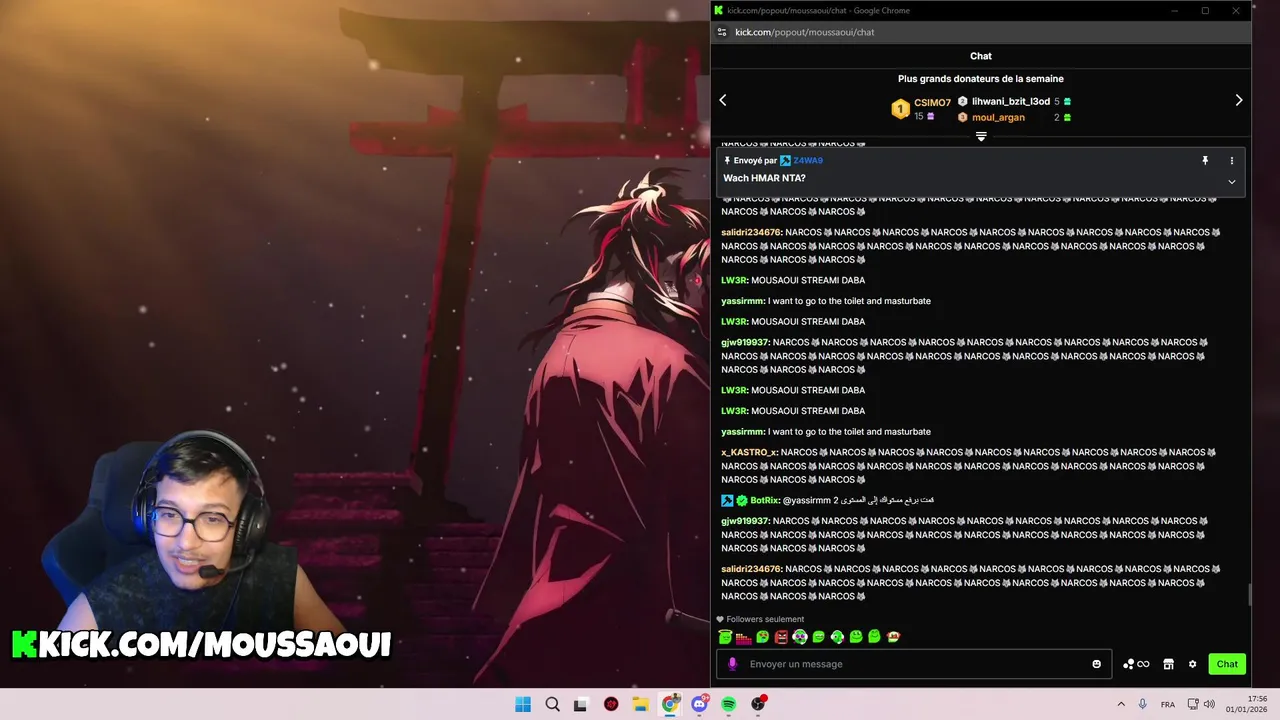Click Chrome site info icon by URL
Viewport: 1280px width, 720px height.
722,32
